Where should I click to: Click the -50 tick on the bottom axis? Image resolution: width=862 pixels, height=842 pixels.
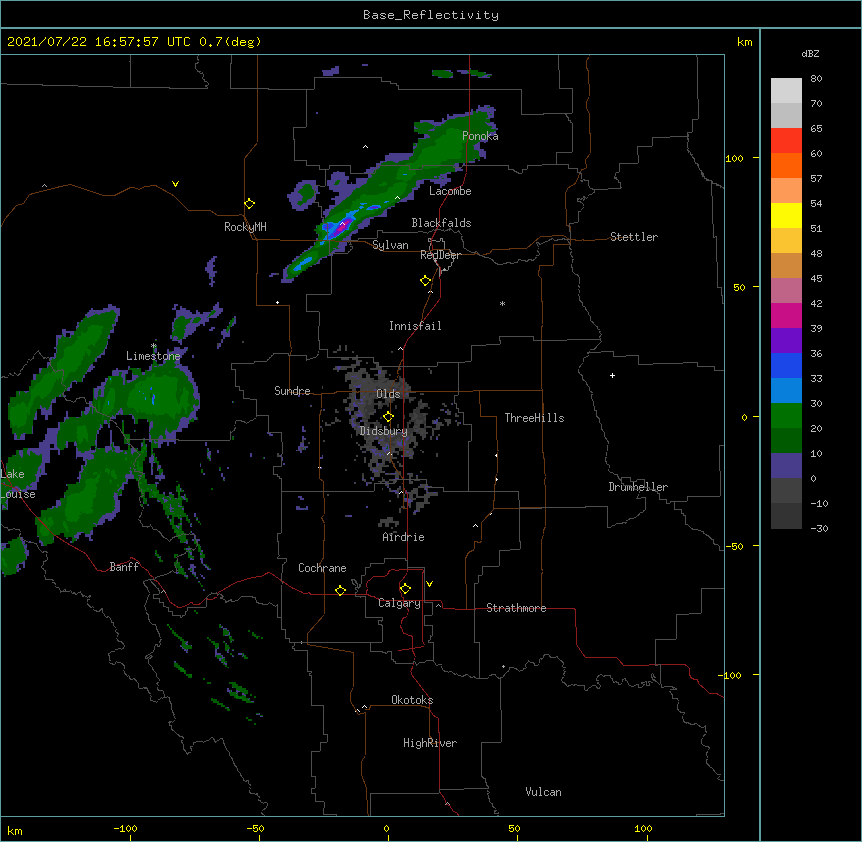[255, 828]
